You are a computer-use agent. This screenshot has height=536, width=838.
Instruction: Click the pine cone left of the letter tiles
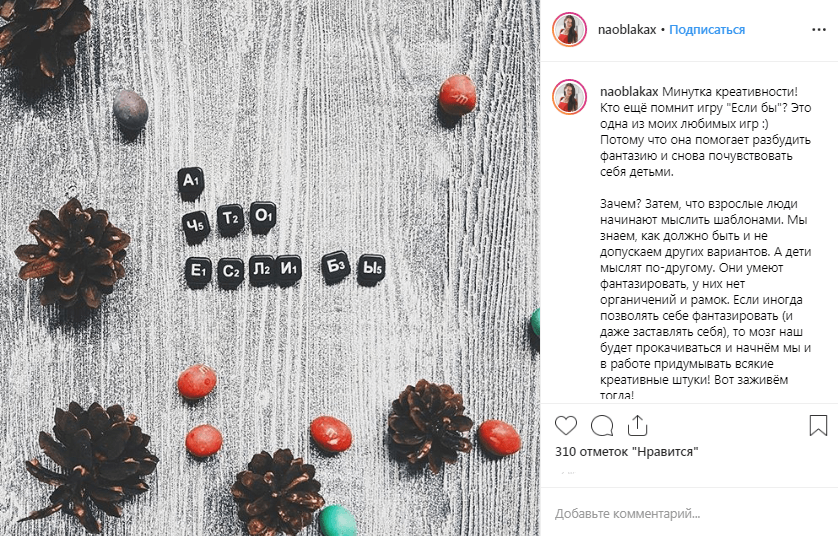72,252
